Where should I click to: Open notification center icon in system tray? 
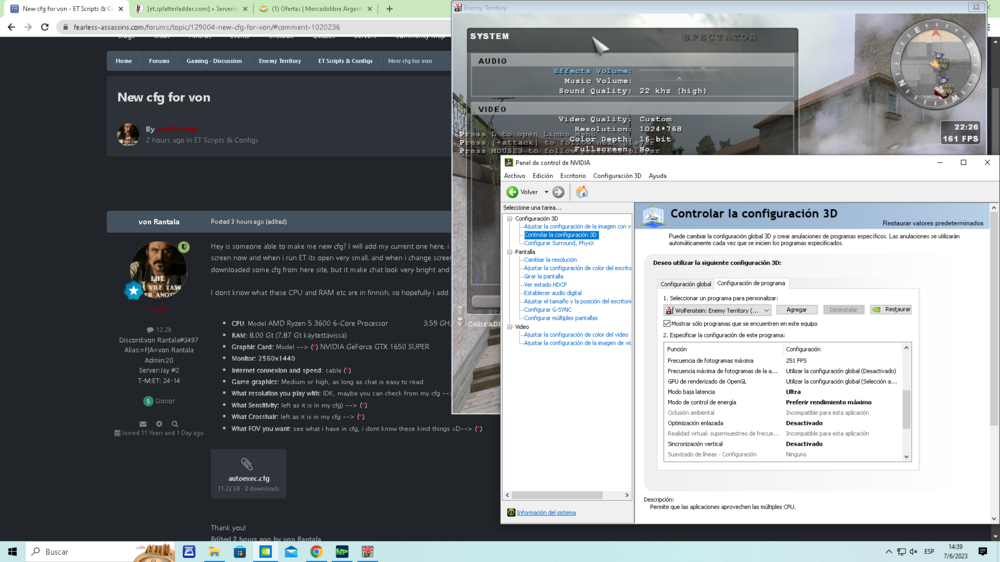(x=983, y=552)
